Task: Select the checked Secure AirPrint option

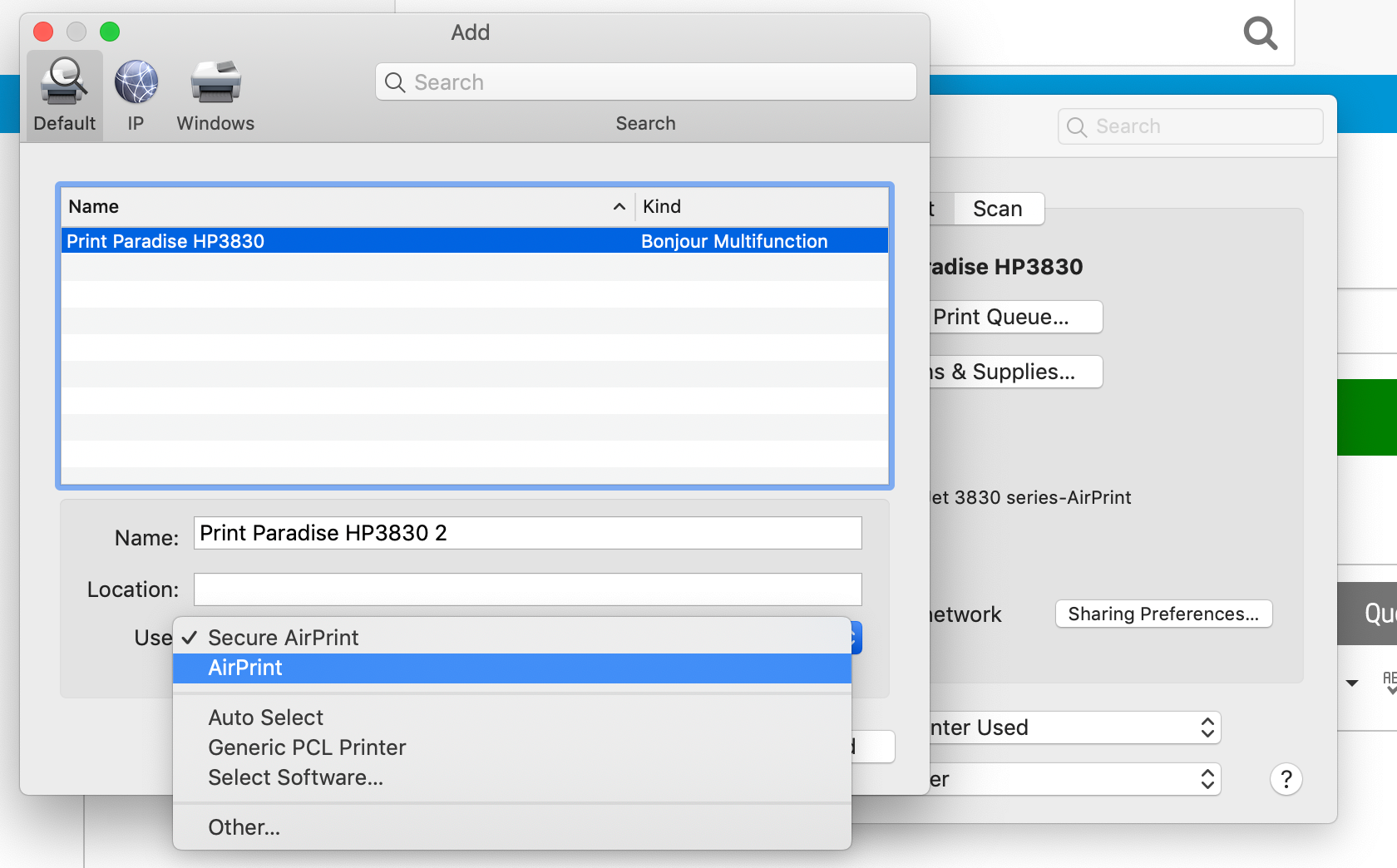Action: (284, 637)
